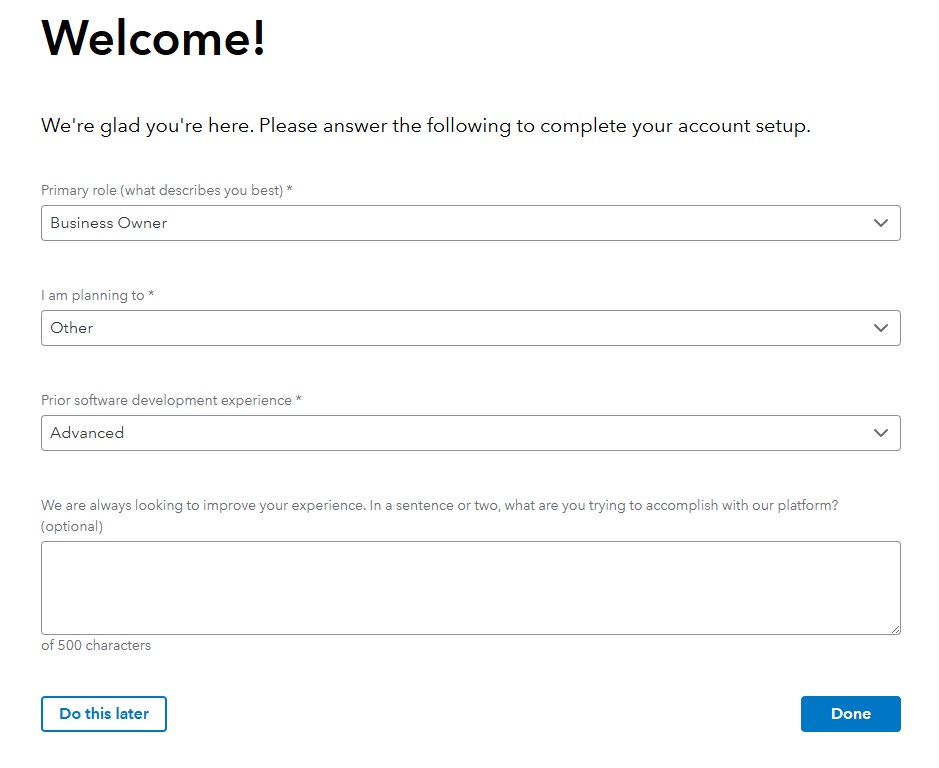Click the Done button
Screen dimensions: 939x768
[850, 713]
